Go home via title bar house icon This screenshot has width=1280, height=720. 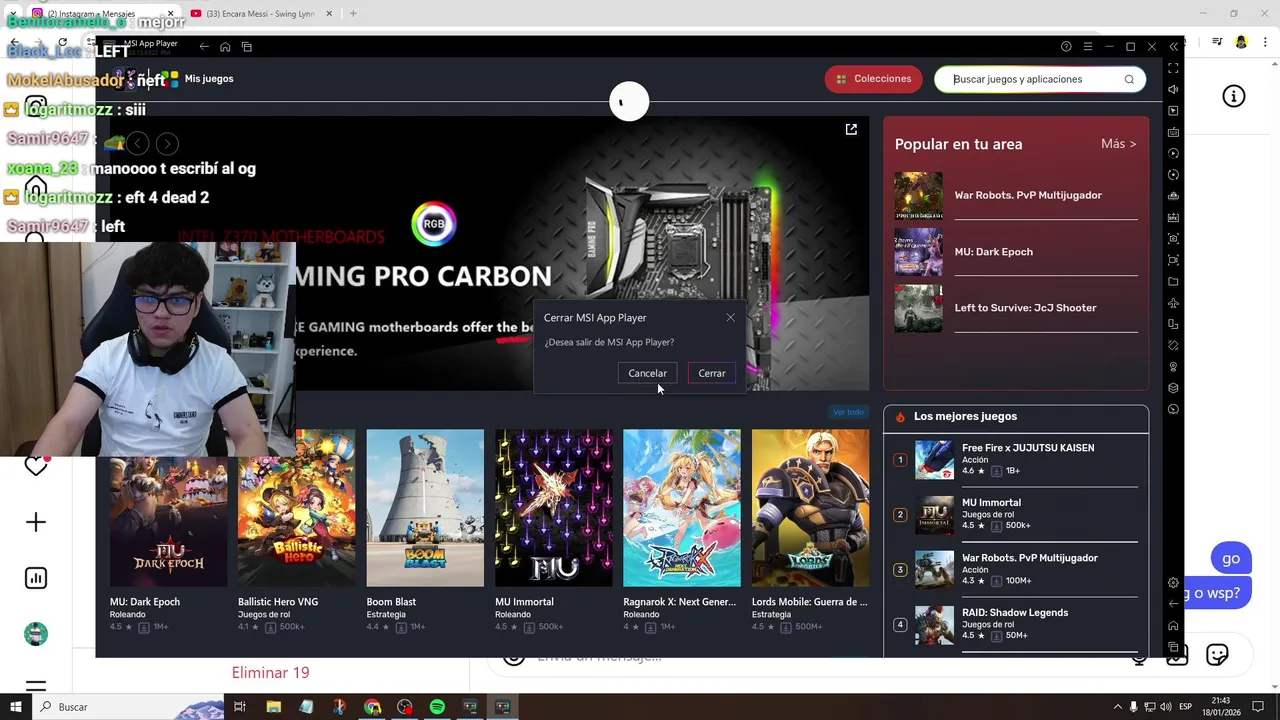click(225, 47)
